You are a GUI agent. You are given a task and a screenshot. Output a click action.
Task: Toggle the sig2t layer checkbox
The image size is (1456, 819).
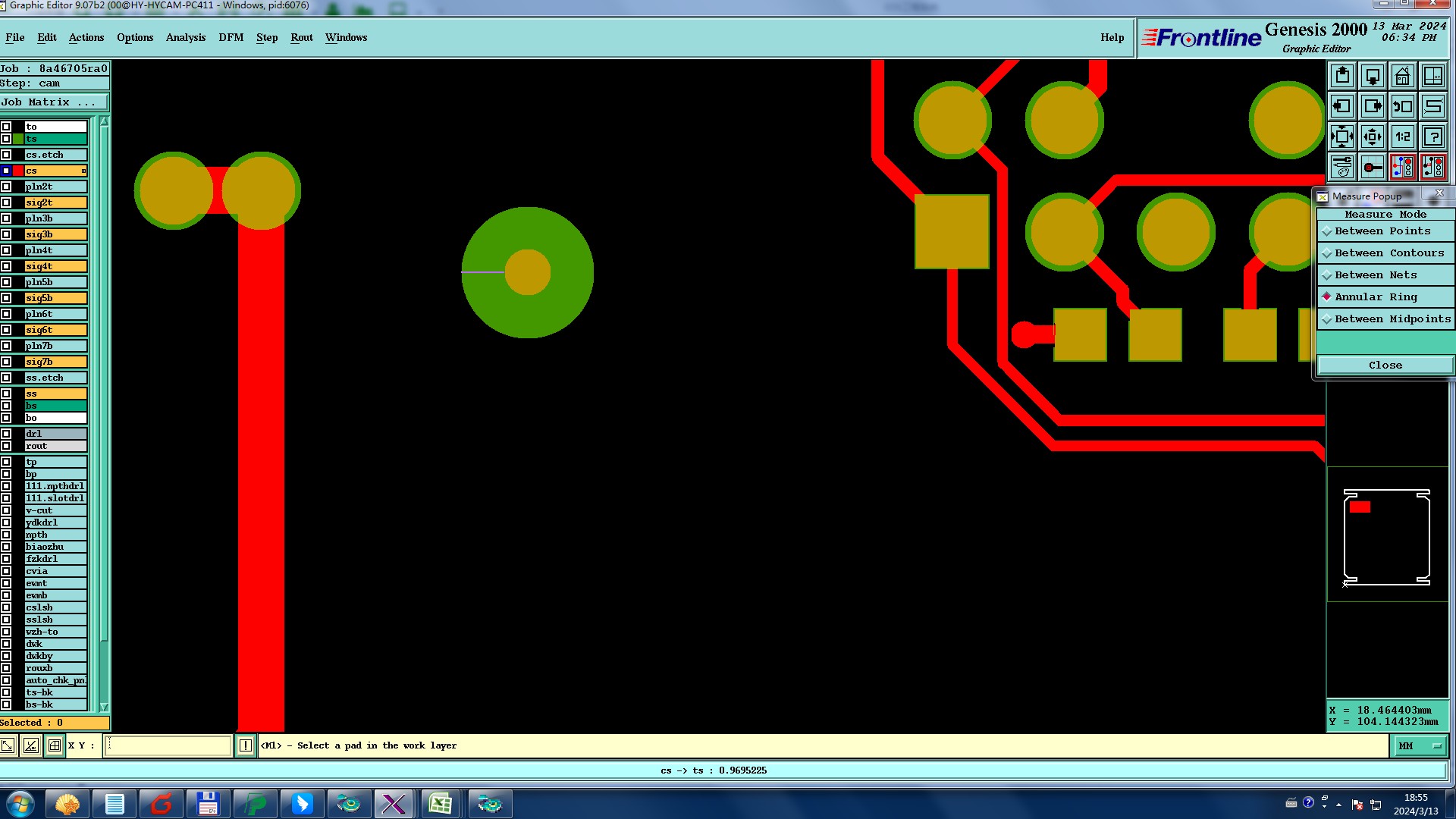[x=6, y=202]
